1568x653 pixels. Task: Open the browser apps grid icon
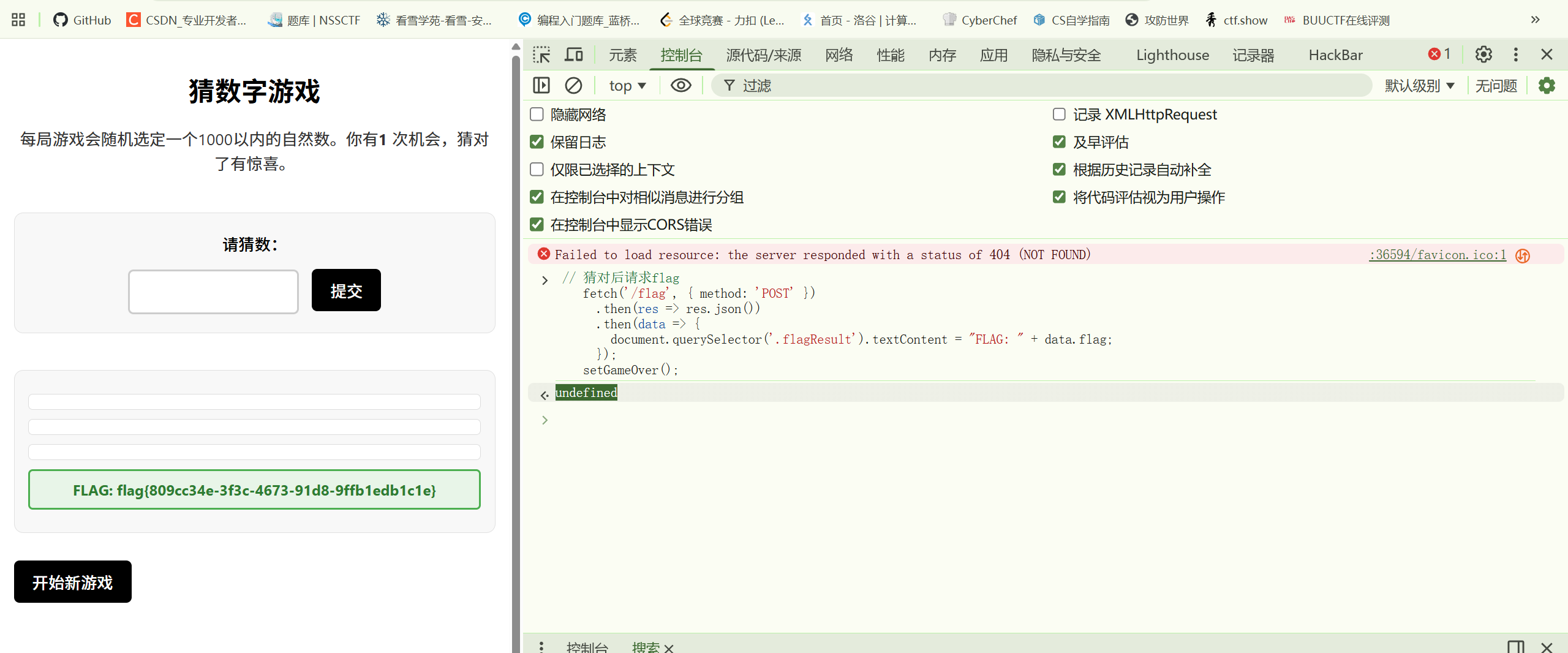tap(18, 20)
